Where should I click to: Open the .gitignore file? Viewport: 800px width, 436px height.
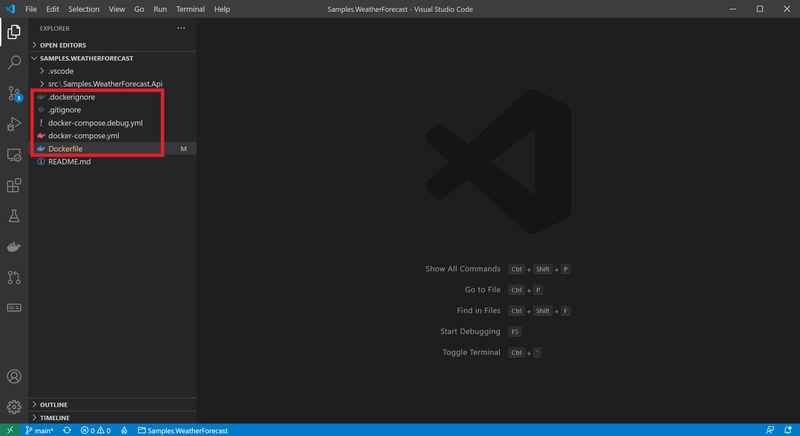[x=112, y=110]
